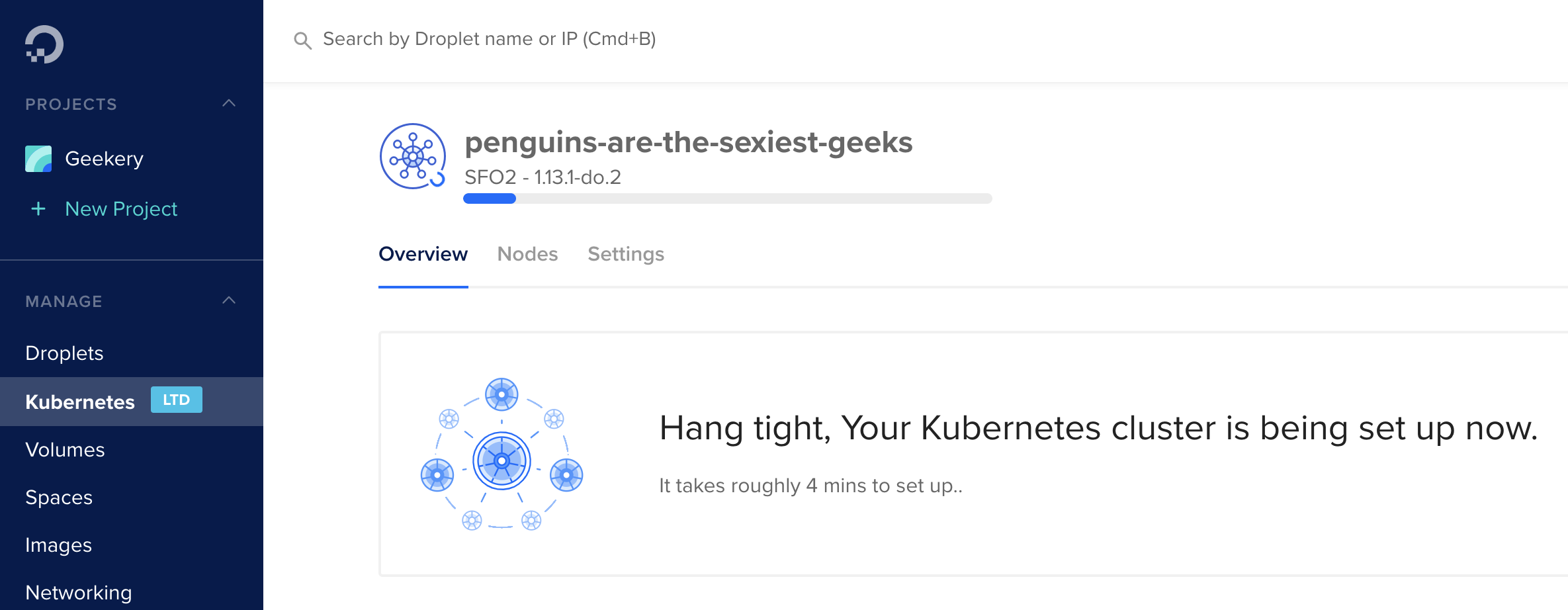
Task: Click the plus icon beside New Project
Action: pos(38,209)
